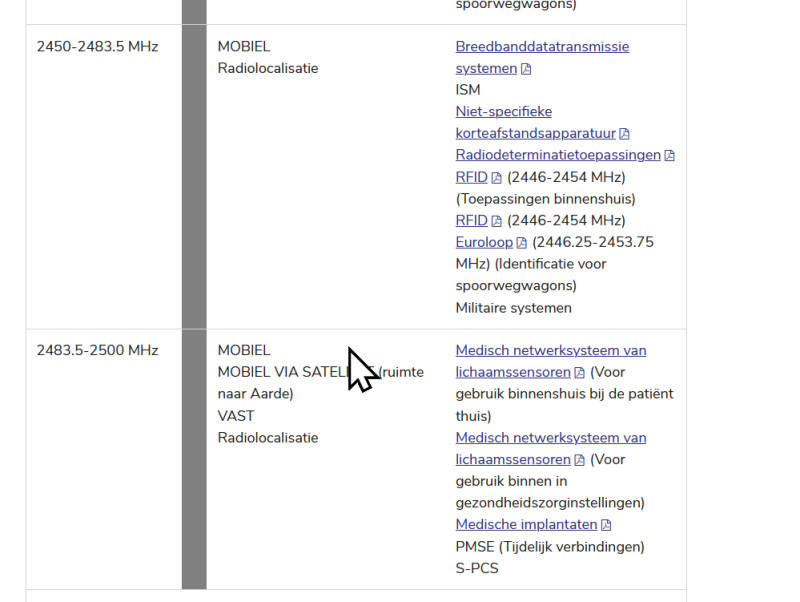The image size is (800, 602).
Task: Click the Euroloop link
Action: [x=484, y=242]
